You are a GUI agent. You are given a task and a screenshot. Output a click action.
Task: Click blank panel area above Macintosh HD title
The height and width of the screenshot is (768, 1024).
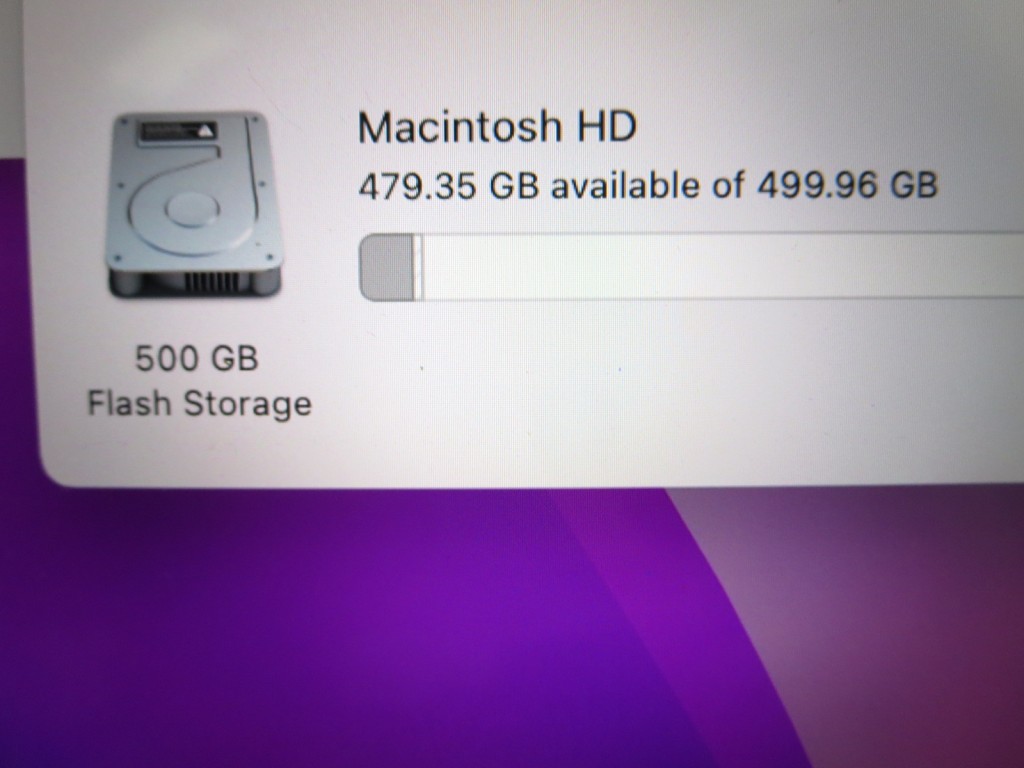click(x=522, y=52)
